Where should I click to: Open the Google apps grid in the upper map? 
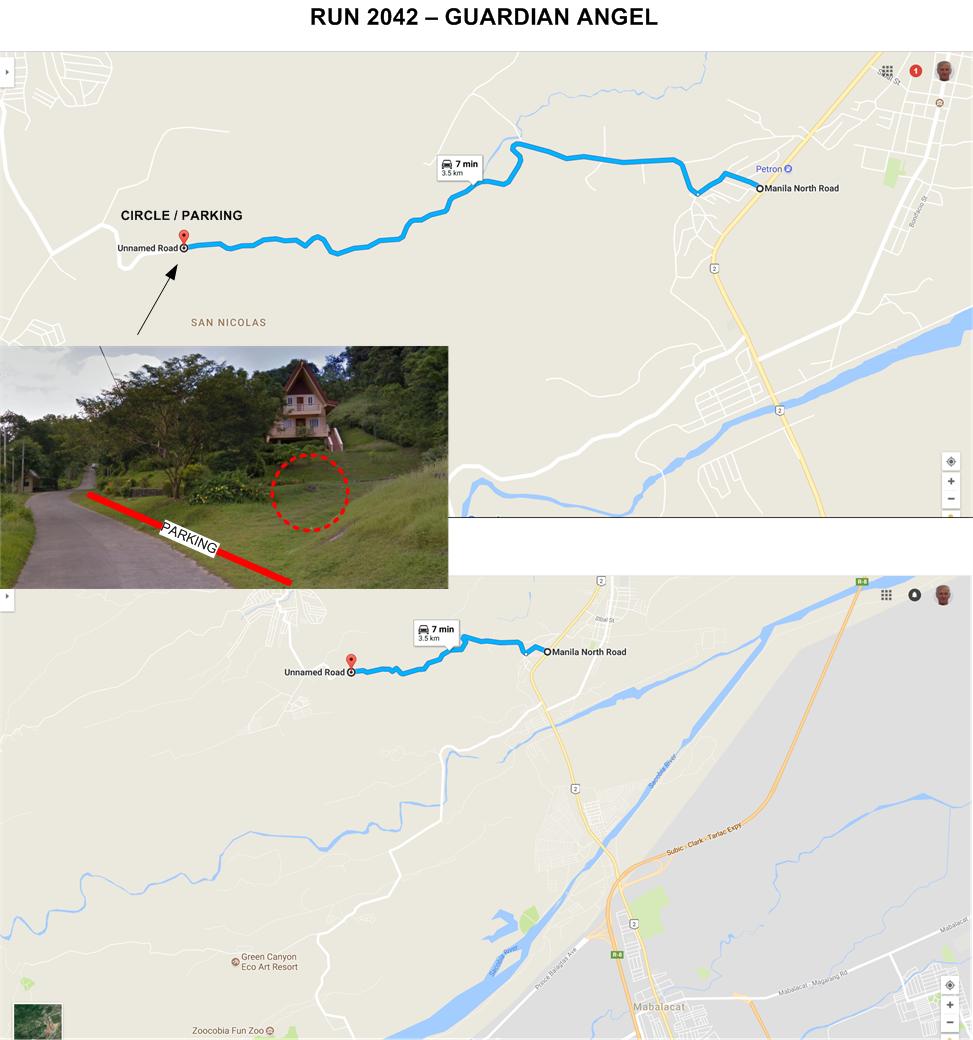(887, 71)
